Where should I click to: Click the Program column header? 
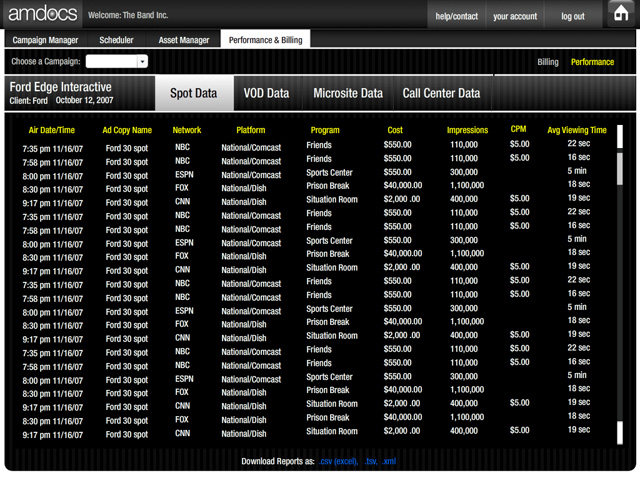coord(325,130)
